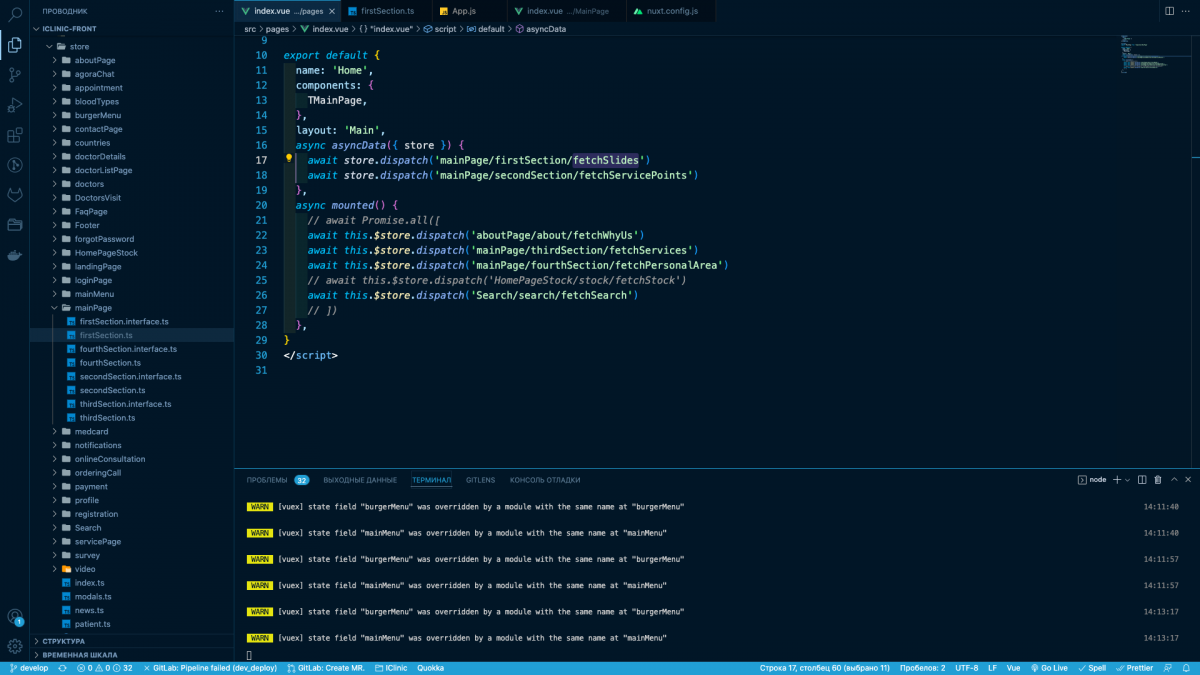Click GitLab Pipeline failed status item

209,668
